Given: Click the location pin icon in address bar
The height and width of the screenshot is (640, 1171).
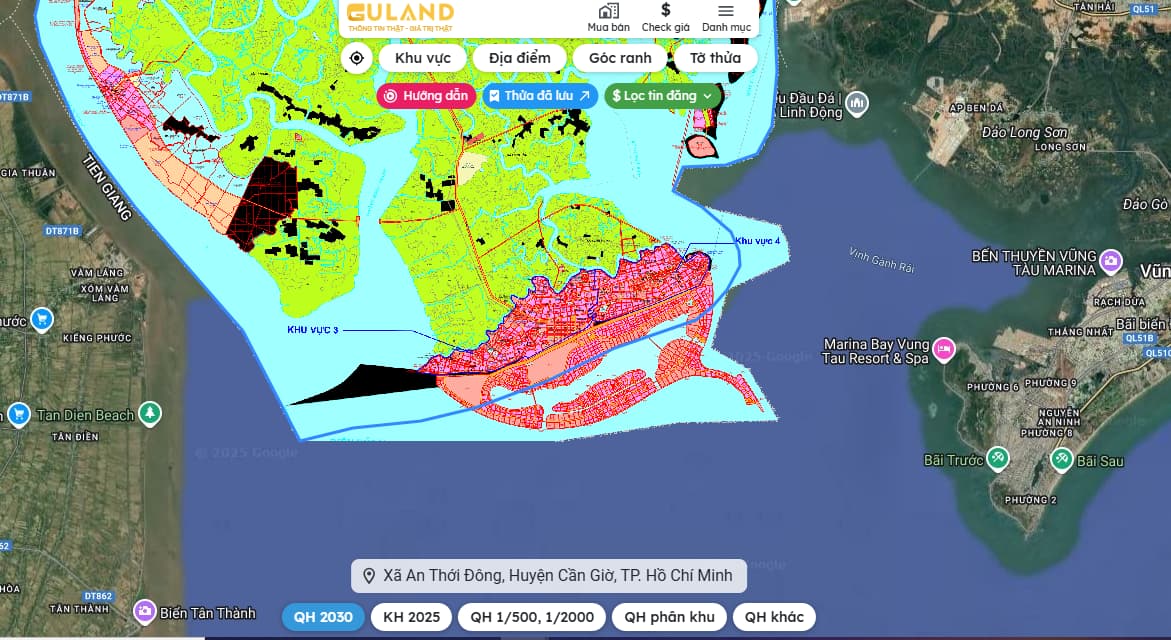Looking at the screenshot, I should [x=369, y=576].
